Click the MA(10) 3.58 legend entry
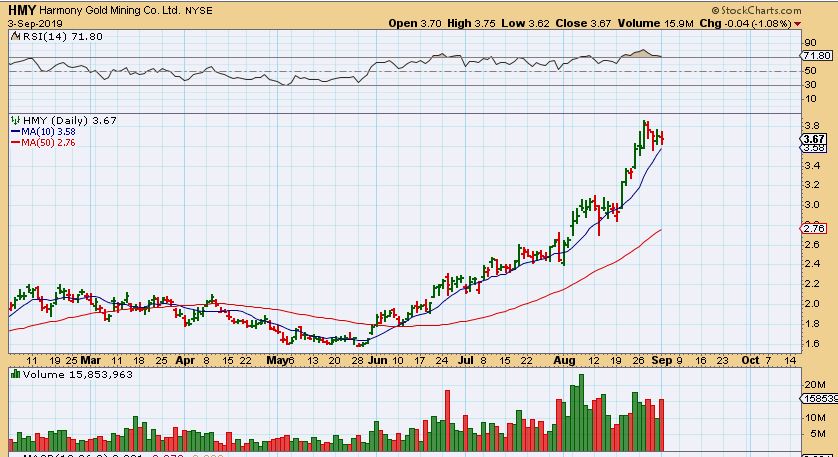 [x=44, y=131]
